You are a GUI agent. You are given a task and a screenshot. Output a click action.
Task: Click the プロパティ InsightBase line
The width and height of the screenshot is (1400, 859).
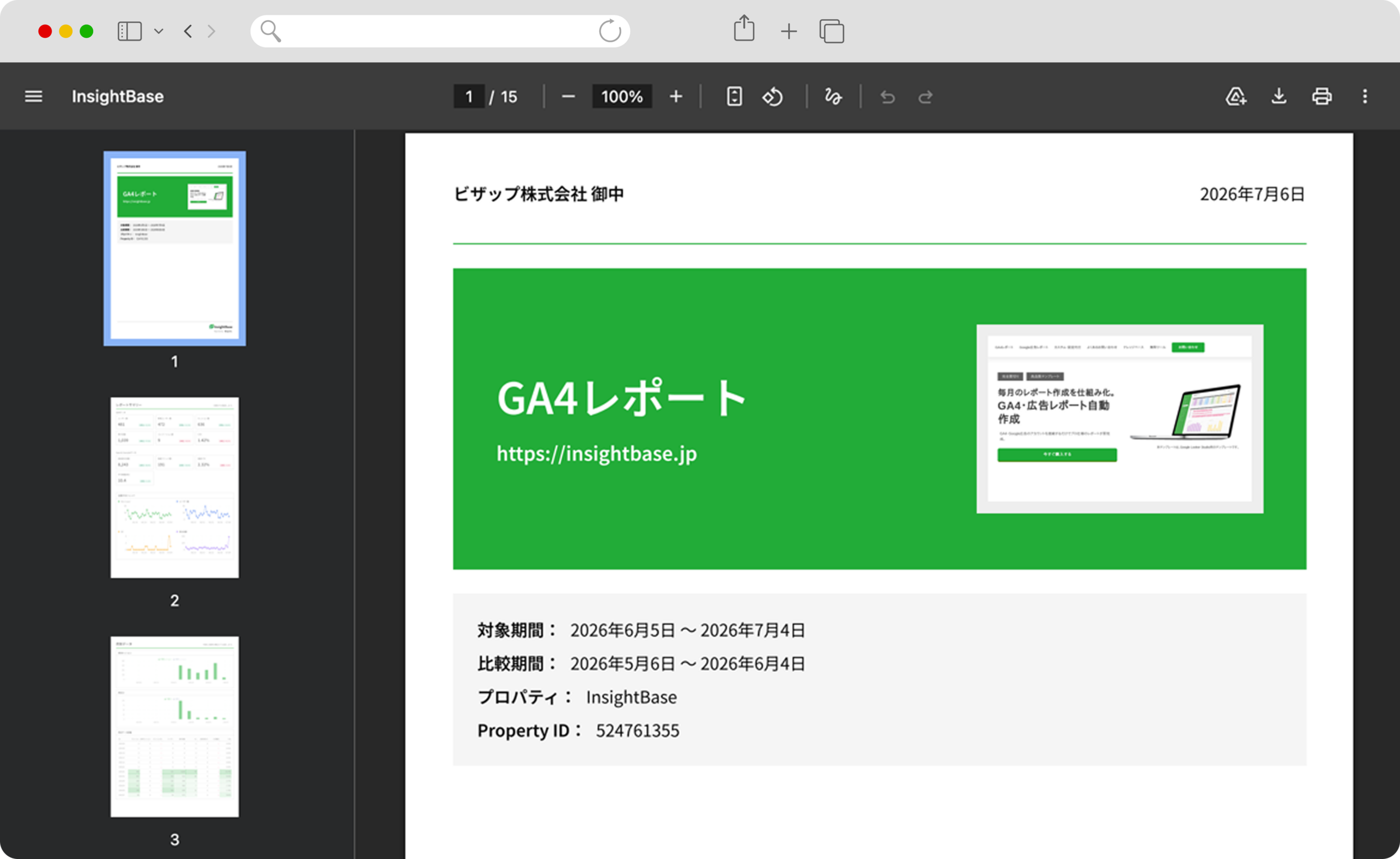[x=577, y=697]
